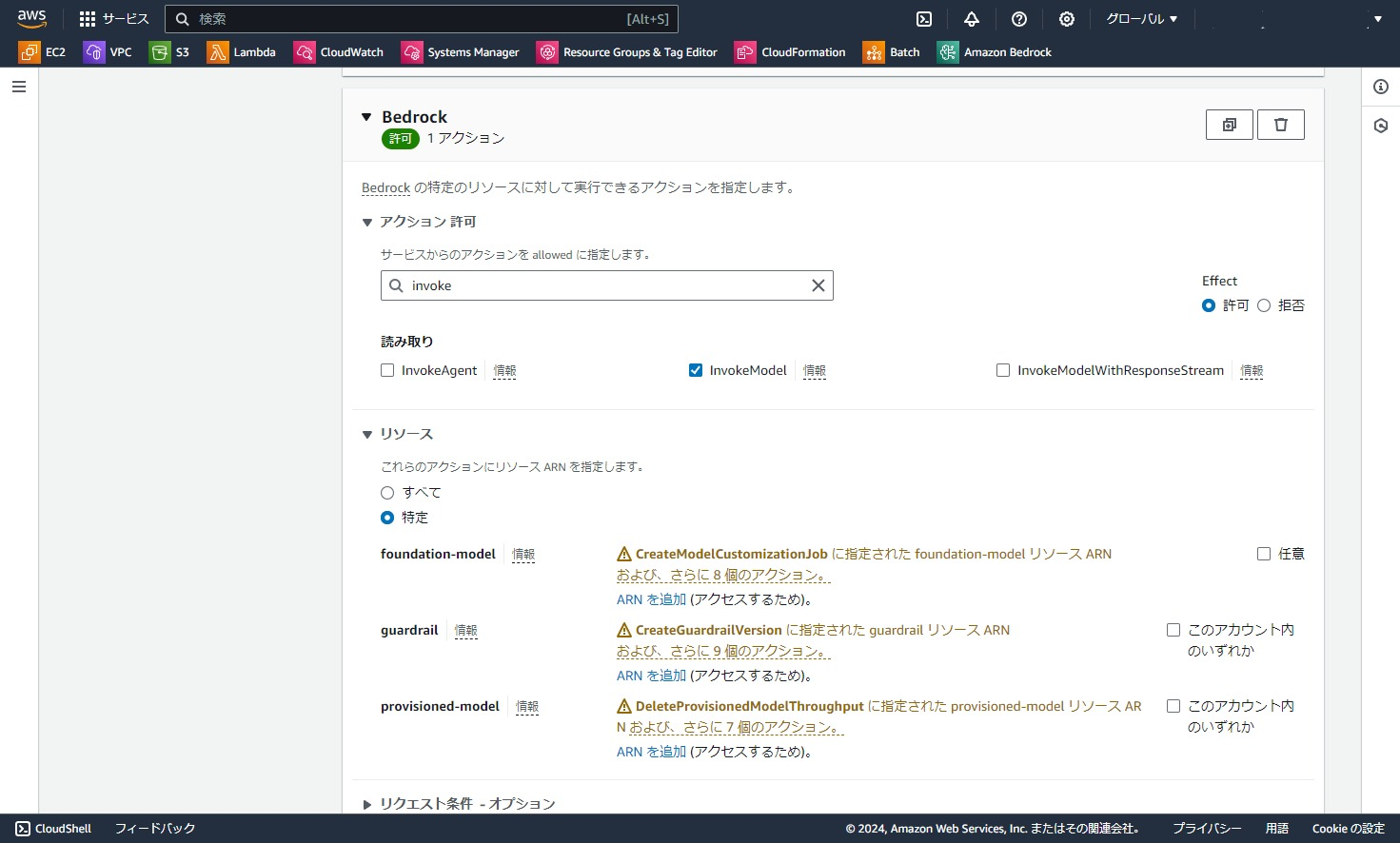Check このアカウント内のいずれか for provisioned-model
Viewport: 1400px width, 843px height.
1173,706
